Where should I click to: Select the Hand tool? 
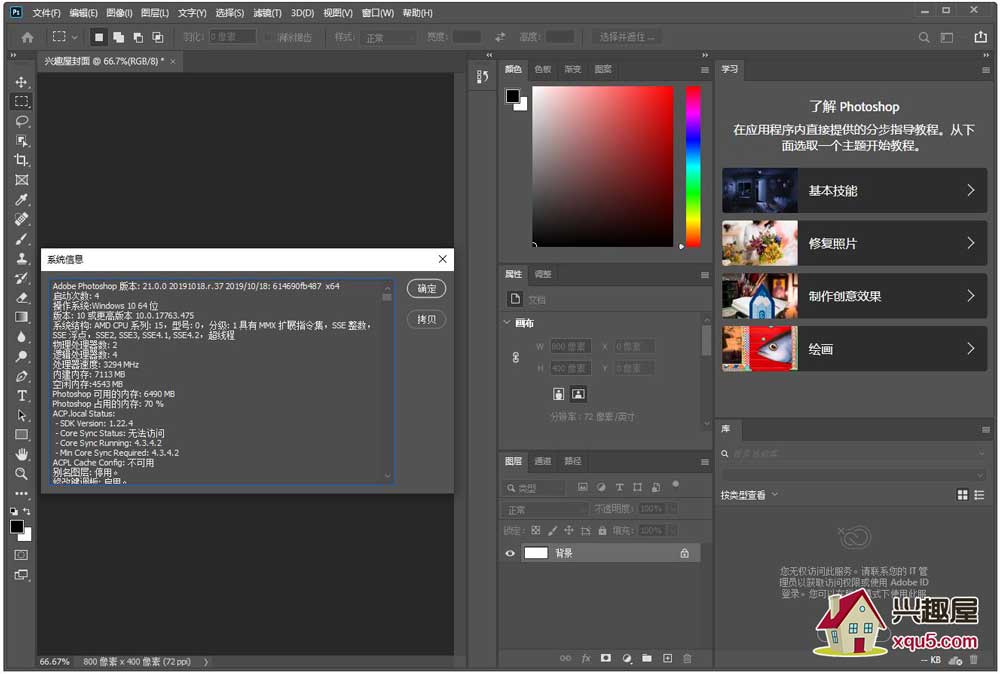(x=21, y=455)
